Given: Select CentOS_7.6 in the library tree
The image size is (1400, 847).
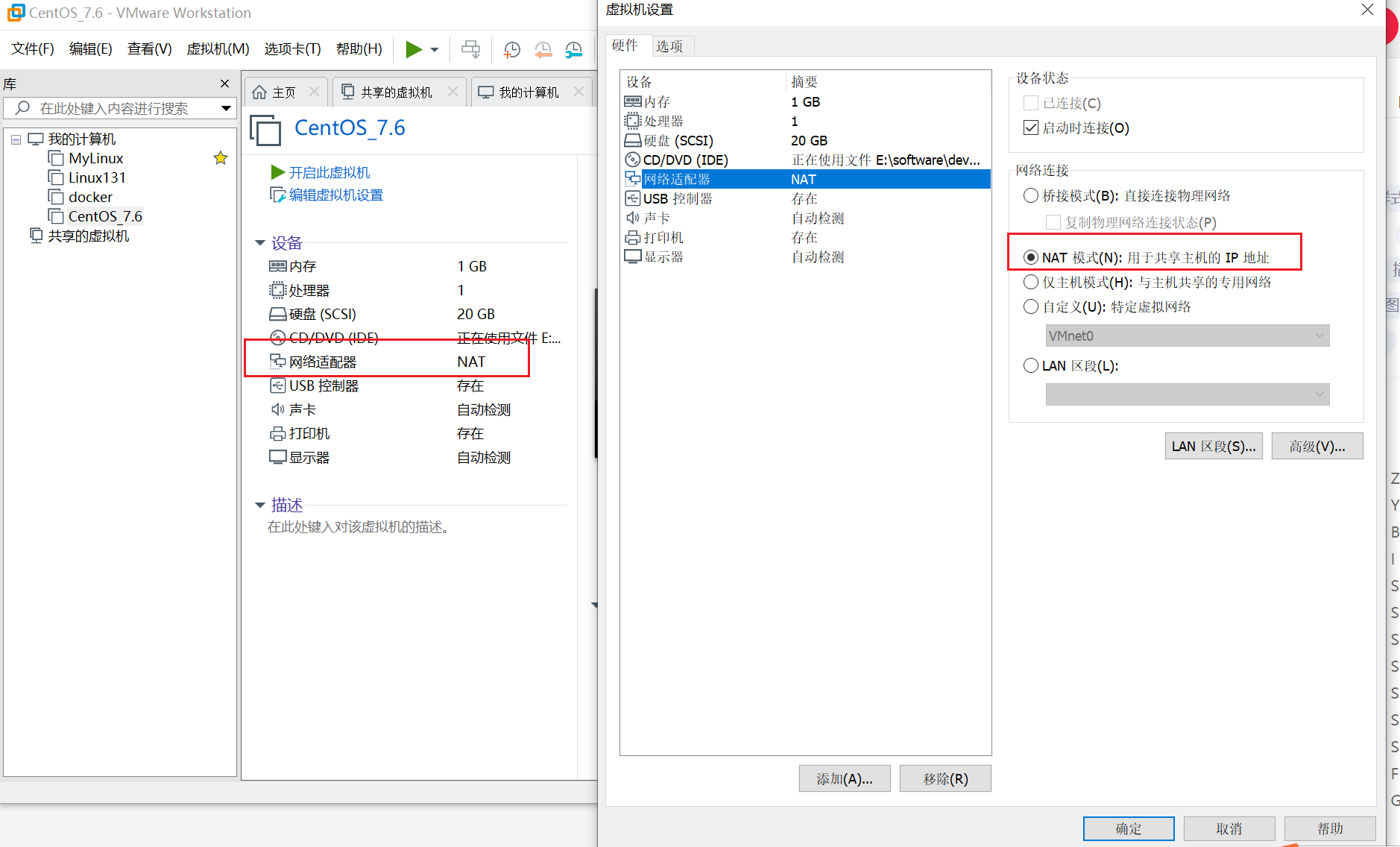Looking at the screenshot, I should point(105,216).
